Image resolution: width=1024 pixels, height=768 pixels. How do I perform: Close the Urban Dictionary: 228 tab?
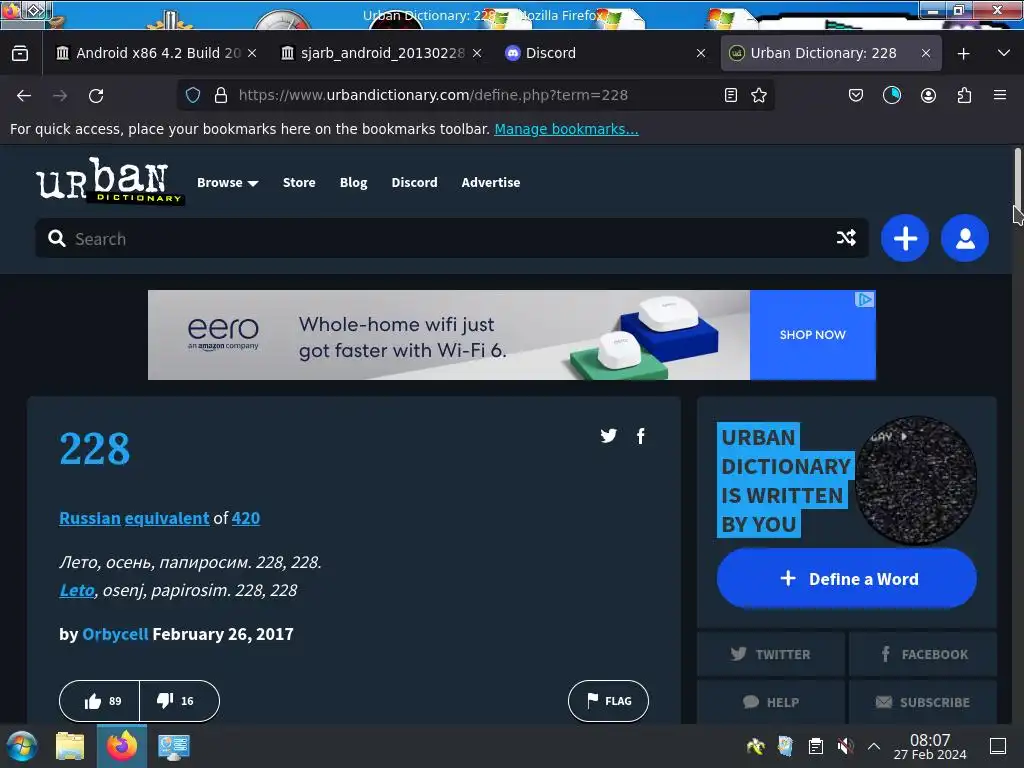click(925, 54)
